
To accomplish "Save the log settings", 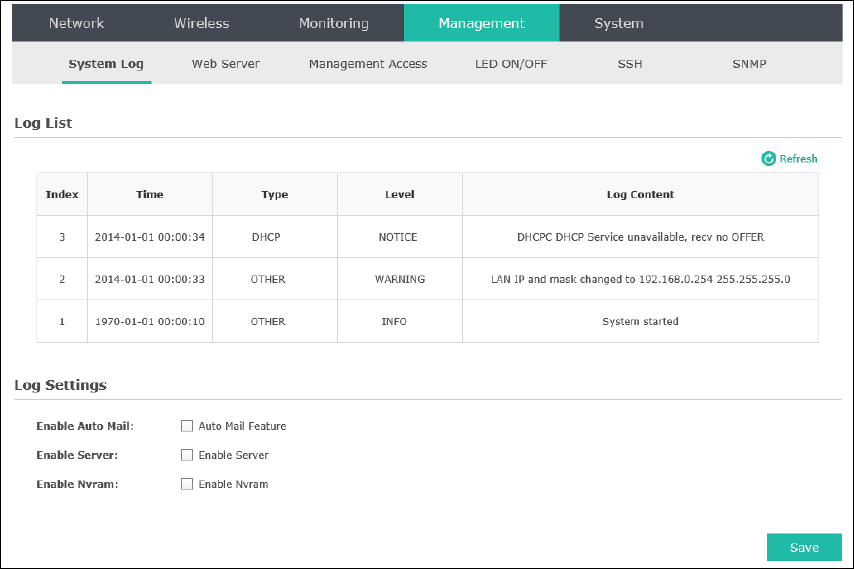I will pyautogui.click(x=804, y=547).
